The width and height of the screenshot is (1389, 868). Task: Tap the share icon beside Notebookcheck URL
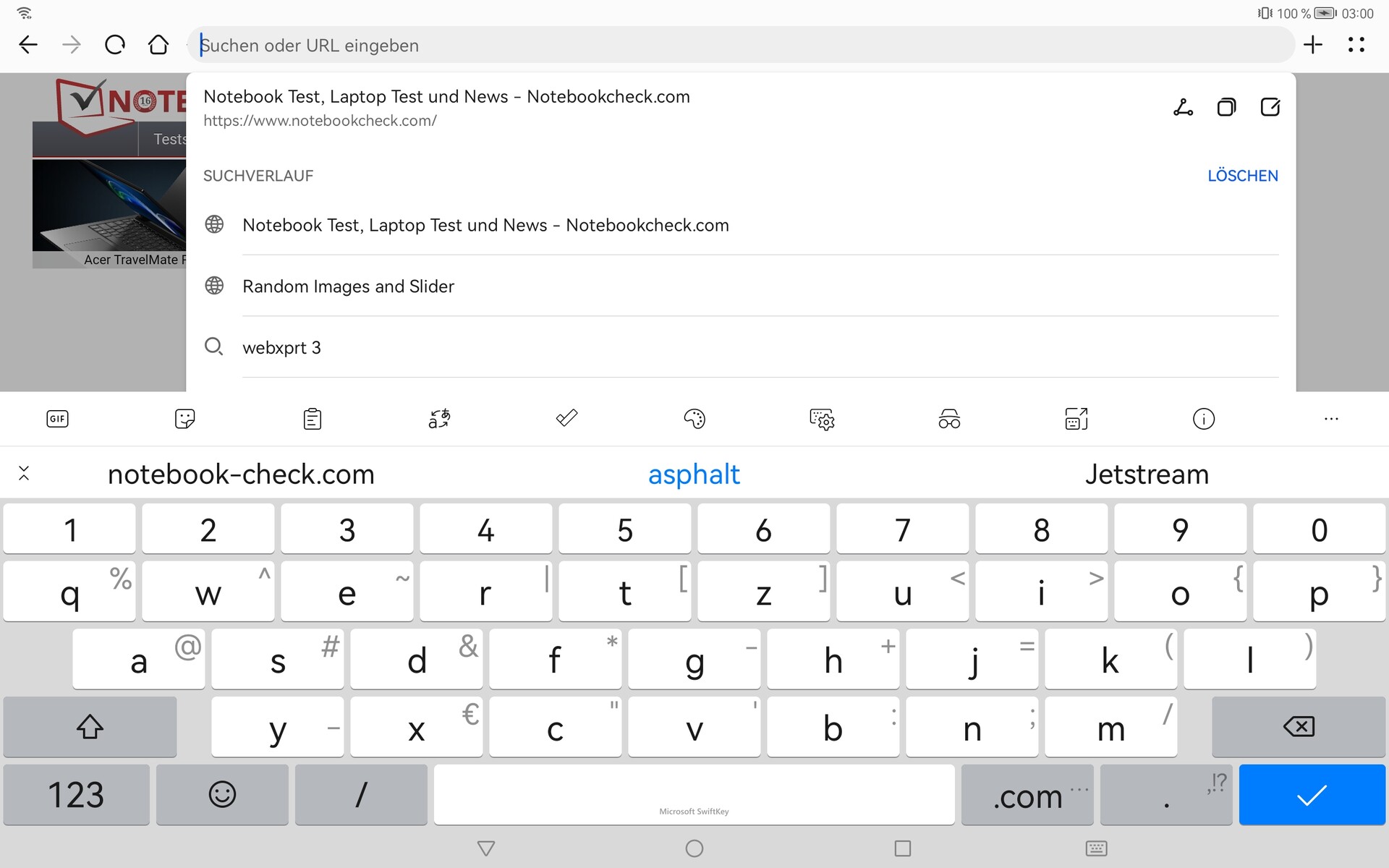pos(1183,108)
